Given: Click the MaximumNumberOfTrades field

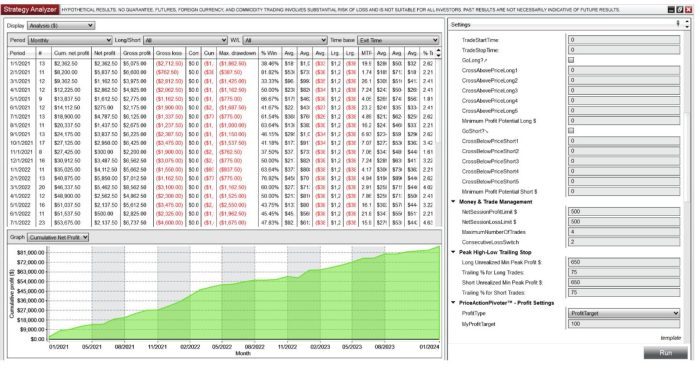Looking at the screenshot, I should tap(624, 232).
